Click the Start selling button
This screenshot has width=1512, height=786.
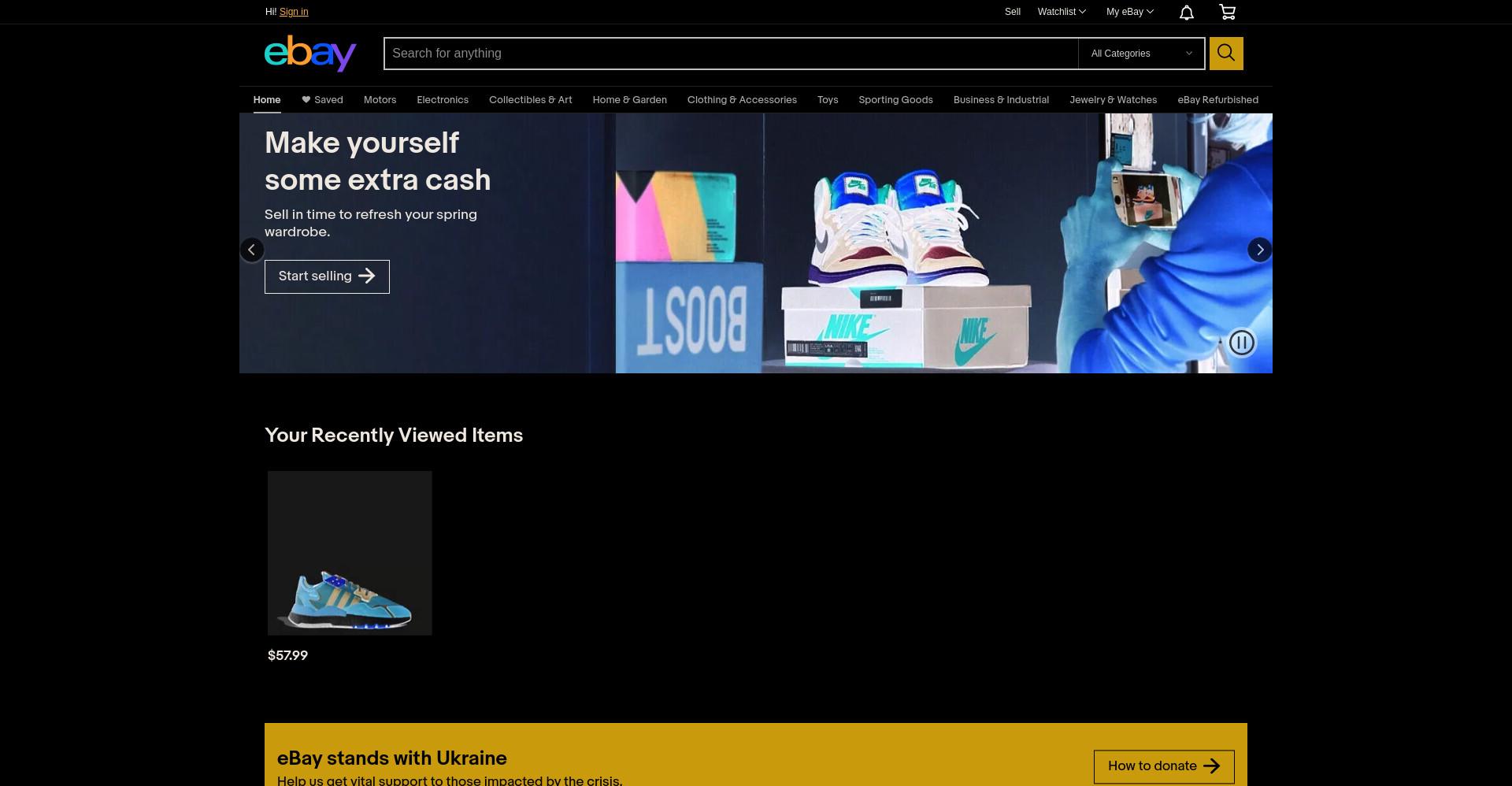pyautogui.click(x=327, y=276)
